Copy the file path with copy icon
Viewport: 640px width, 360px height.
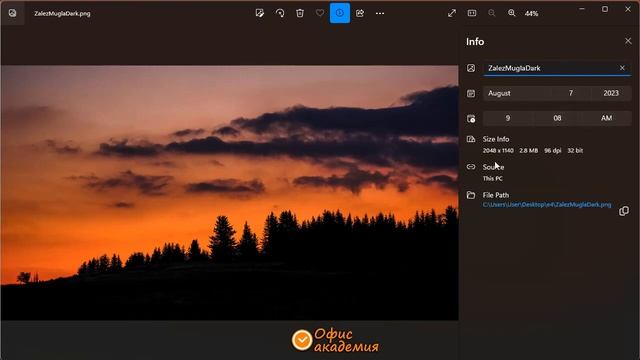(x=624, y=211)
